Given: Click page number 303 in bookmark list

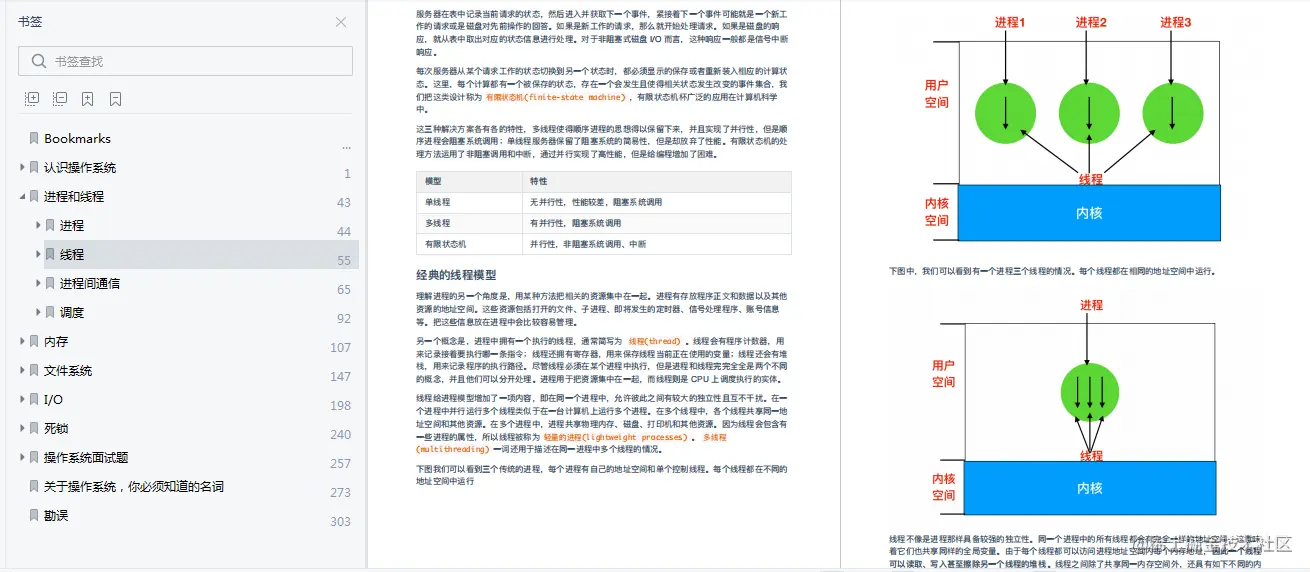Looking at the screenshot, I should pyautogui.click(x=341, y=521).
